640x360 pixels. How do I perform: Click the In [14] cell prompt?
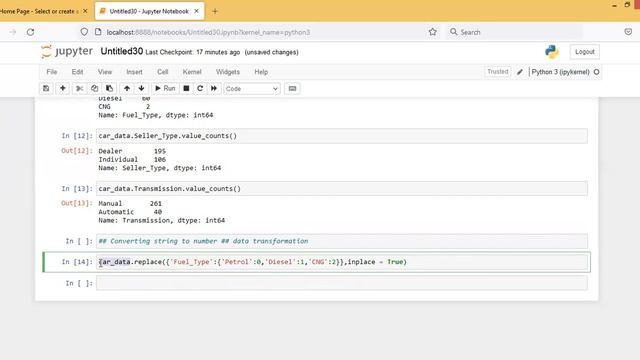77,262
